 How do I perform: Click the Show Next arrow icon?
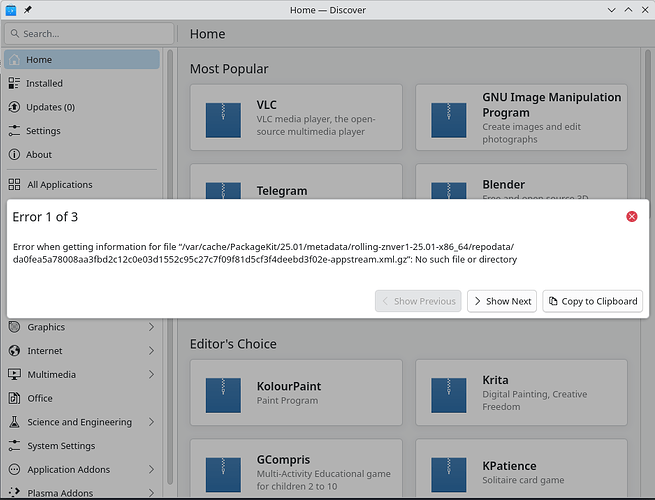tap(477, 301)
